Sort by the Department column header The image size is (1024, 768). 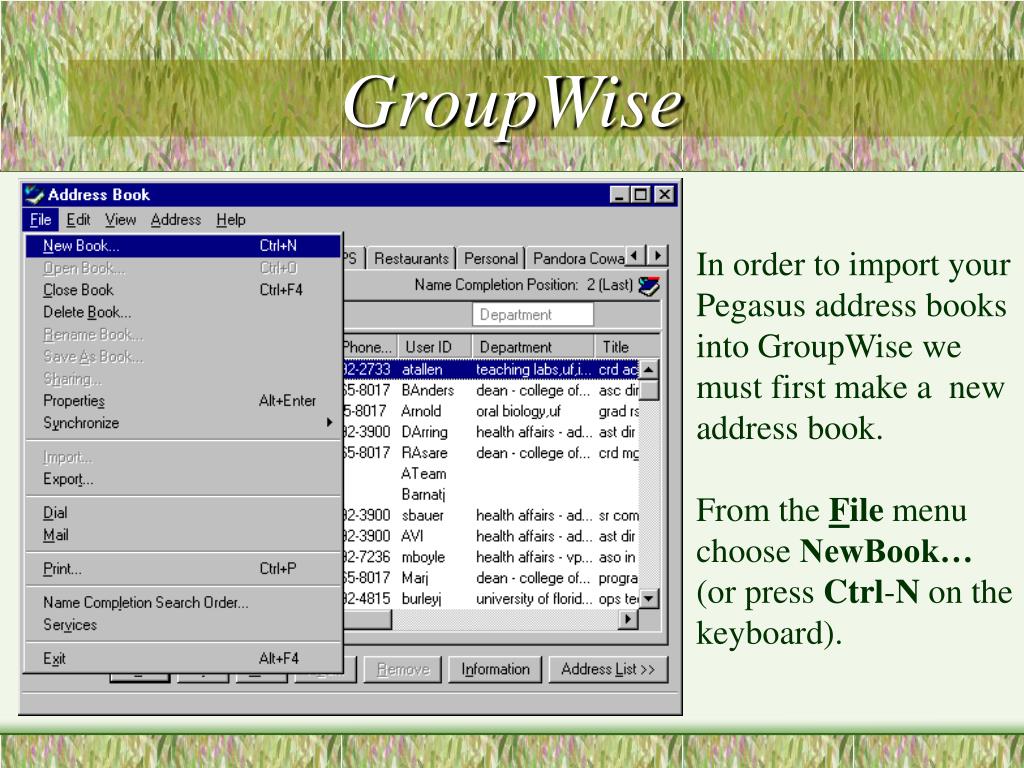(533, 347)
